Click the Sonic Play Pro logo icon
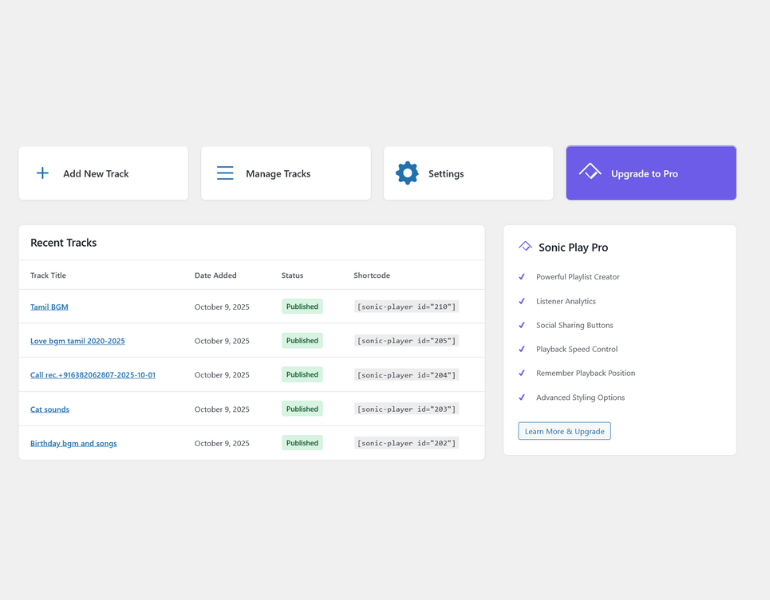The image size is (770, 600). (x=525, y=246)
